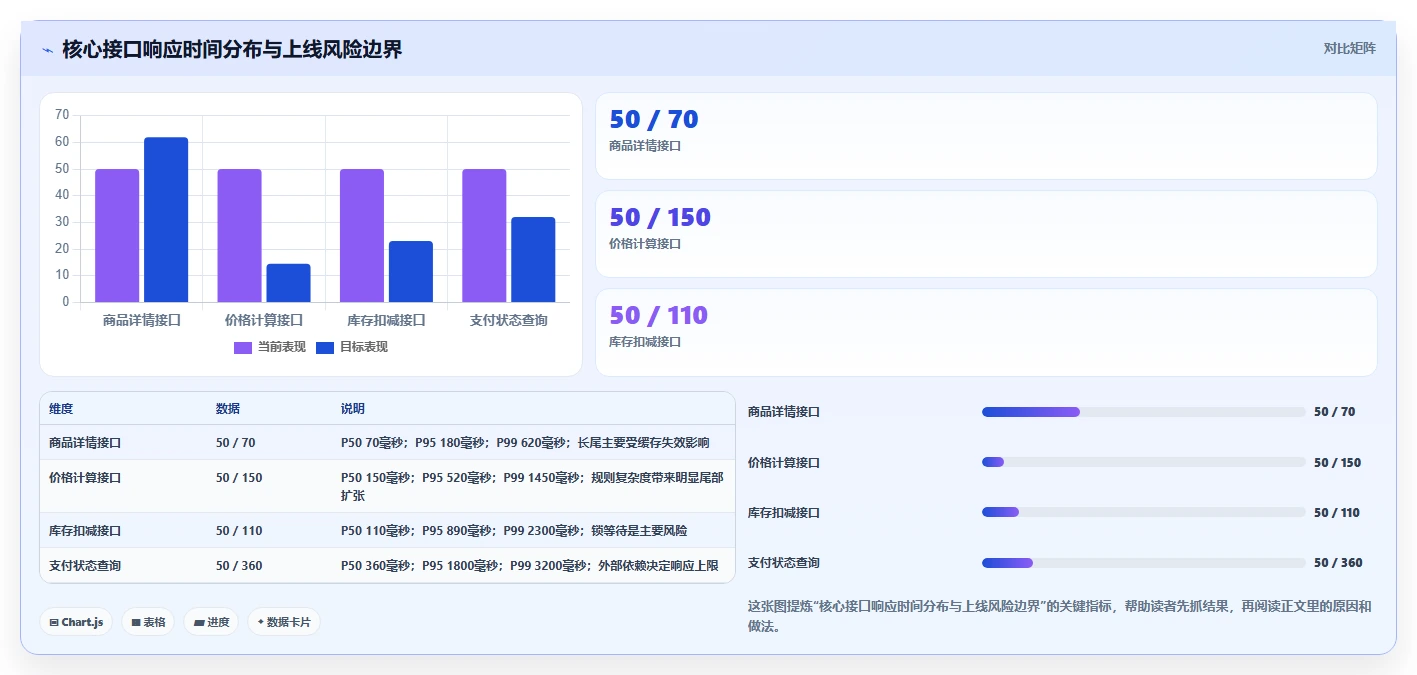Click chart axis label 库存扣减接口

[x=386, y=320]
